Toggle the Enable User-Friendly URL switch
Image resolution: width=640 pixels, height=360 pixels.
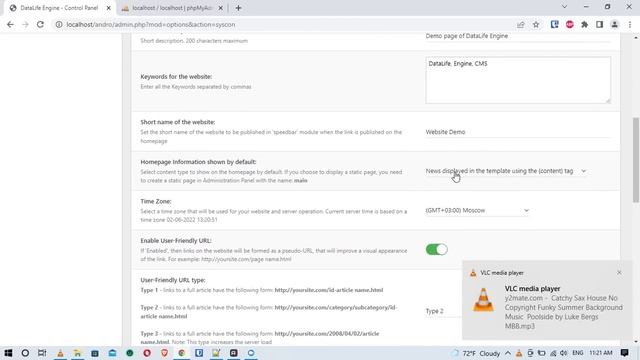coord(436,249)
